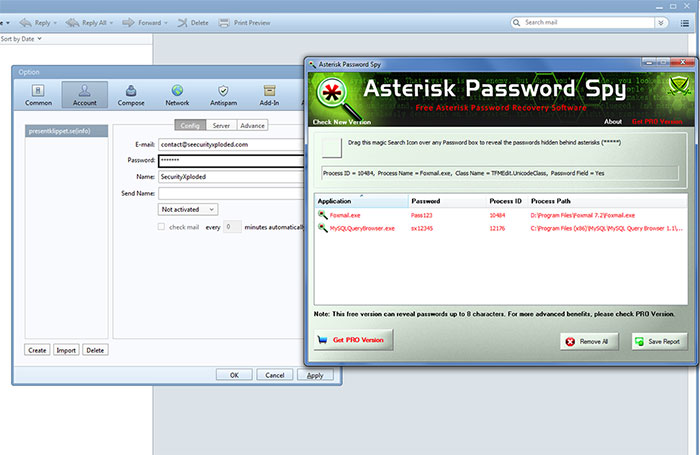Expand the Reply All dropdown arrow
This screenshot has height=455, width=700.
(111, 23)
